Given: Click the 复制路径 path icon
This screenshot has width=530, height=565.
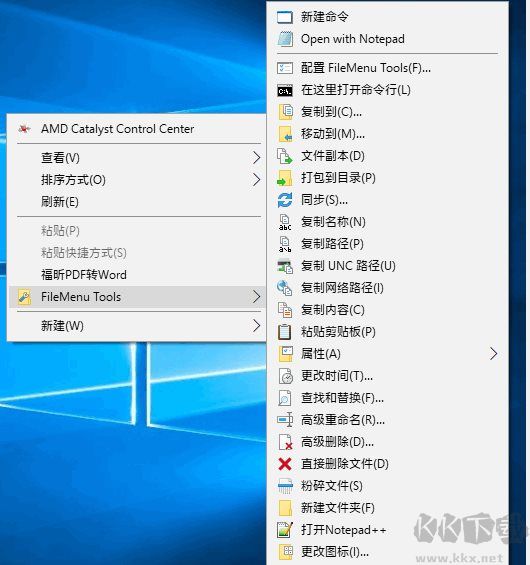Looking at the screenshot, I should click(285, 244).
